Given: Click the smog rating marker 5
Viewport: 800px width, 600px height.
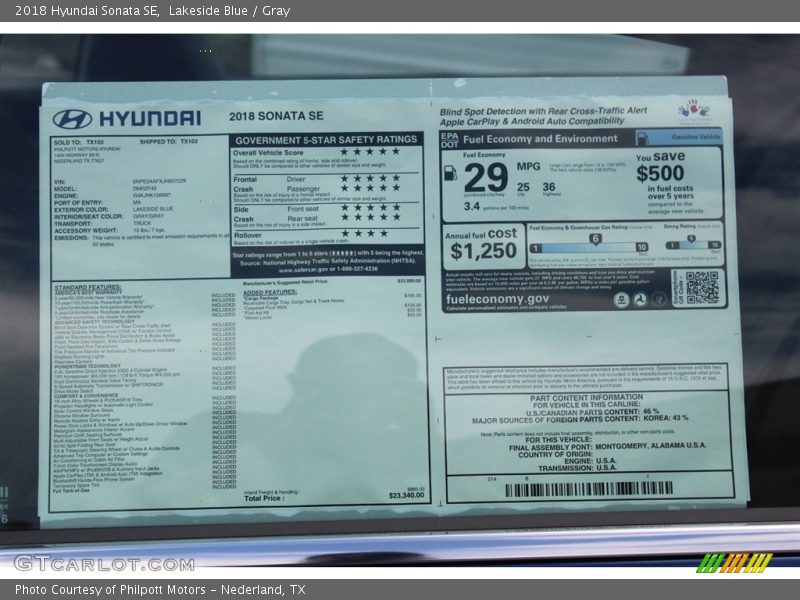Looking at the screenshot, I should coord(691,238).
